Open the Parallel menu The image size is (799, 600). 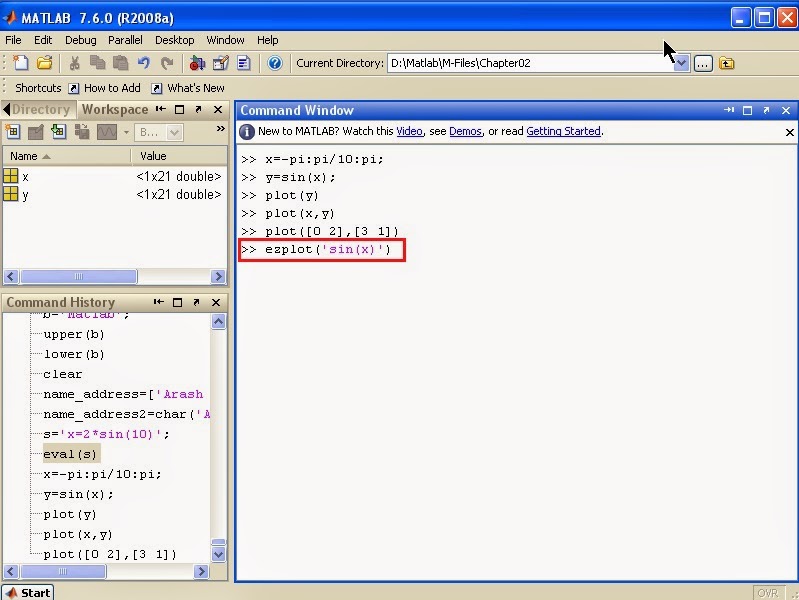[x=125, y=40]
